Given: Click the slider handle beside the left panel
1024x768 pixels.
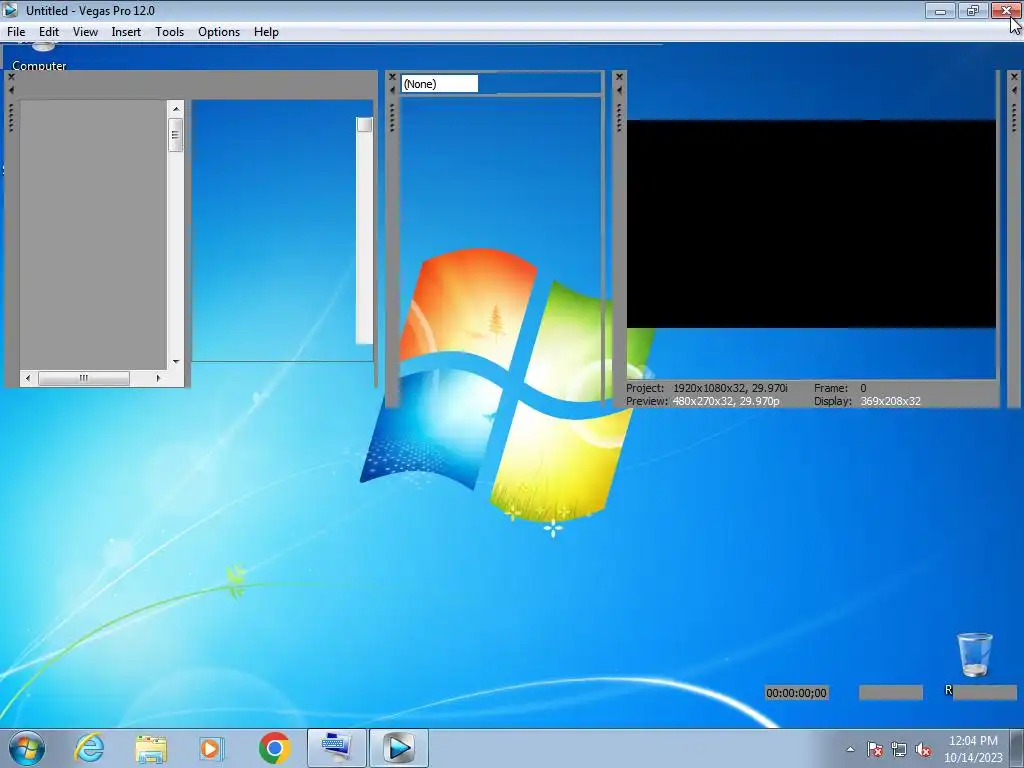Looking at the screenshot, I should pos(364,125).
